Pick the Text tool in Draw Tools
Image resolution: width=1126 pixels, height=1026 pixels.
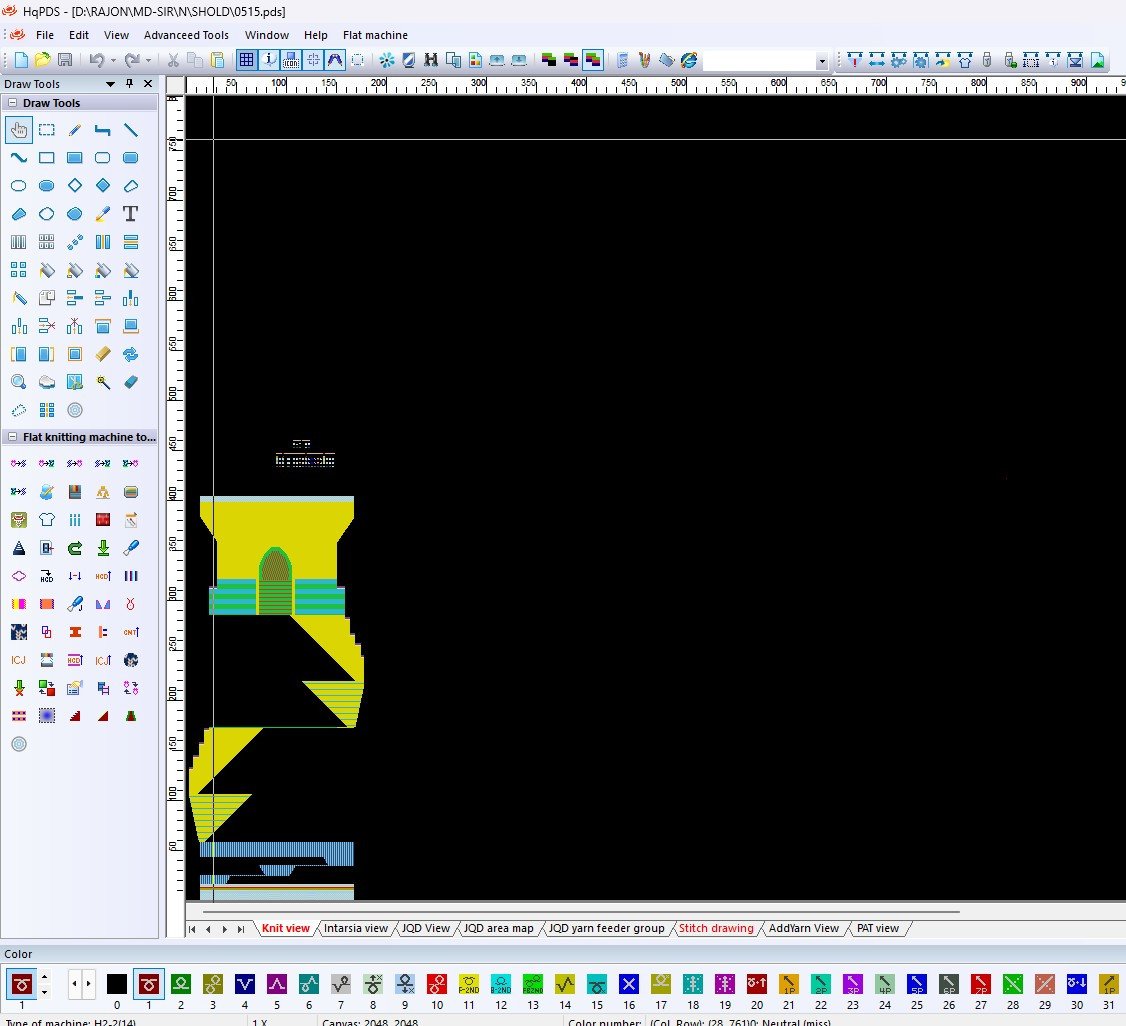130,214
